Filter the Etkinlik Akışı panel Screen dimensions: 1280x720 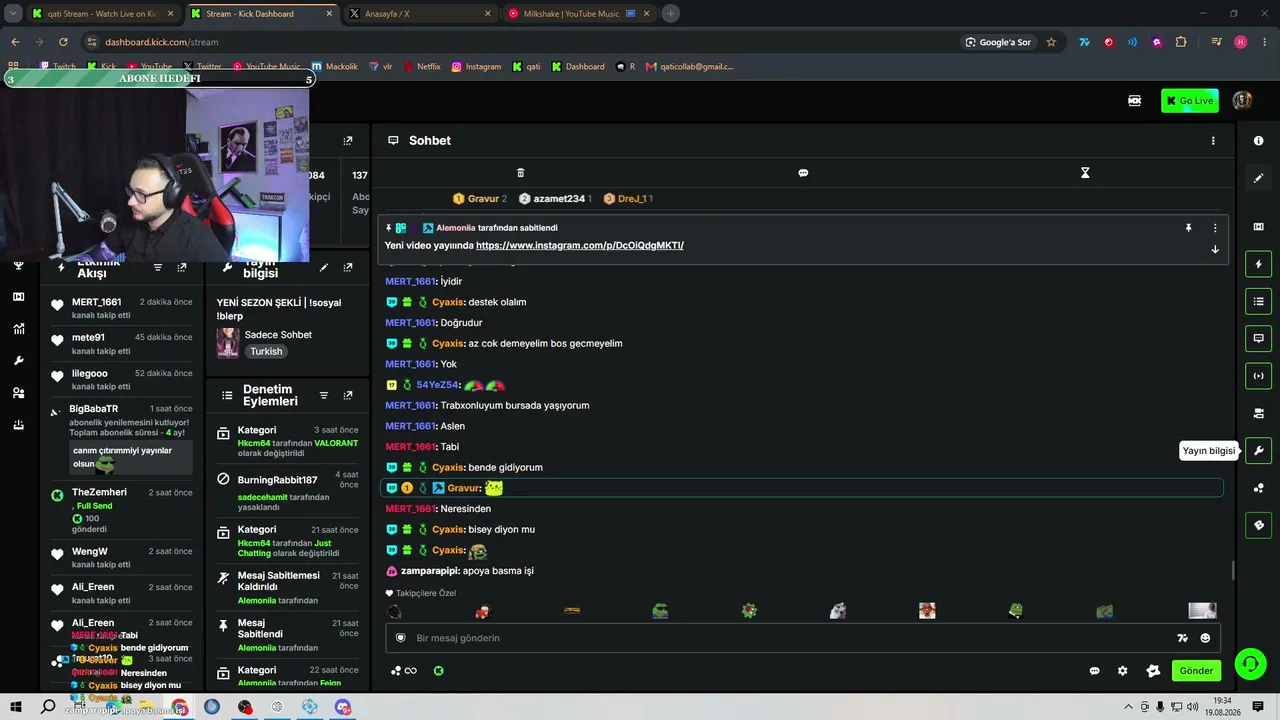point(158,268)
